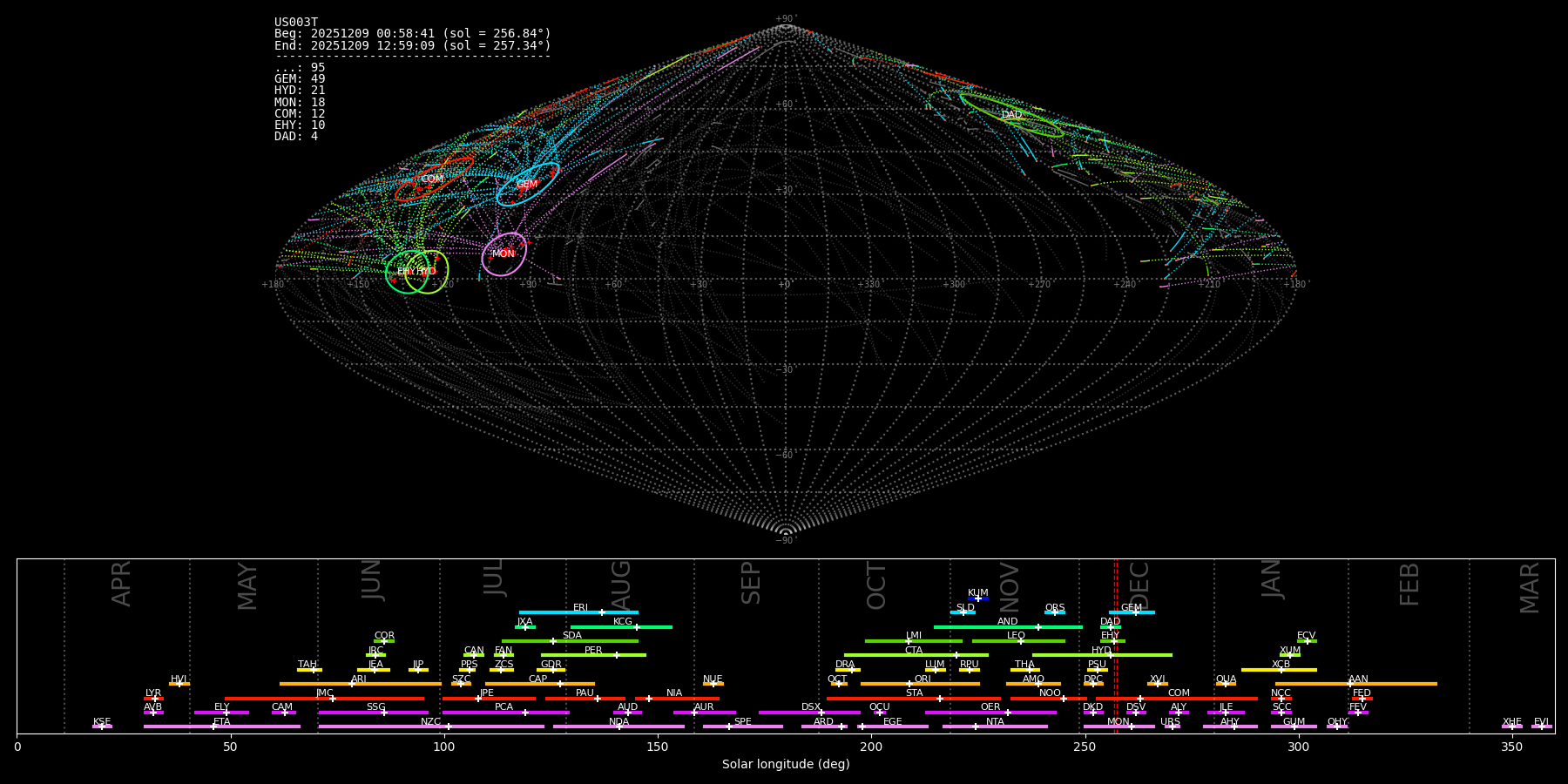Click the −90° declination label on map

tap(786, 540)
